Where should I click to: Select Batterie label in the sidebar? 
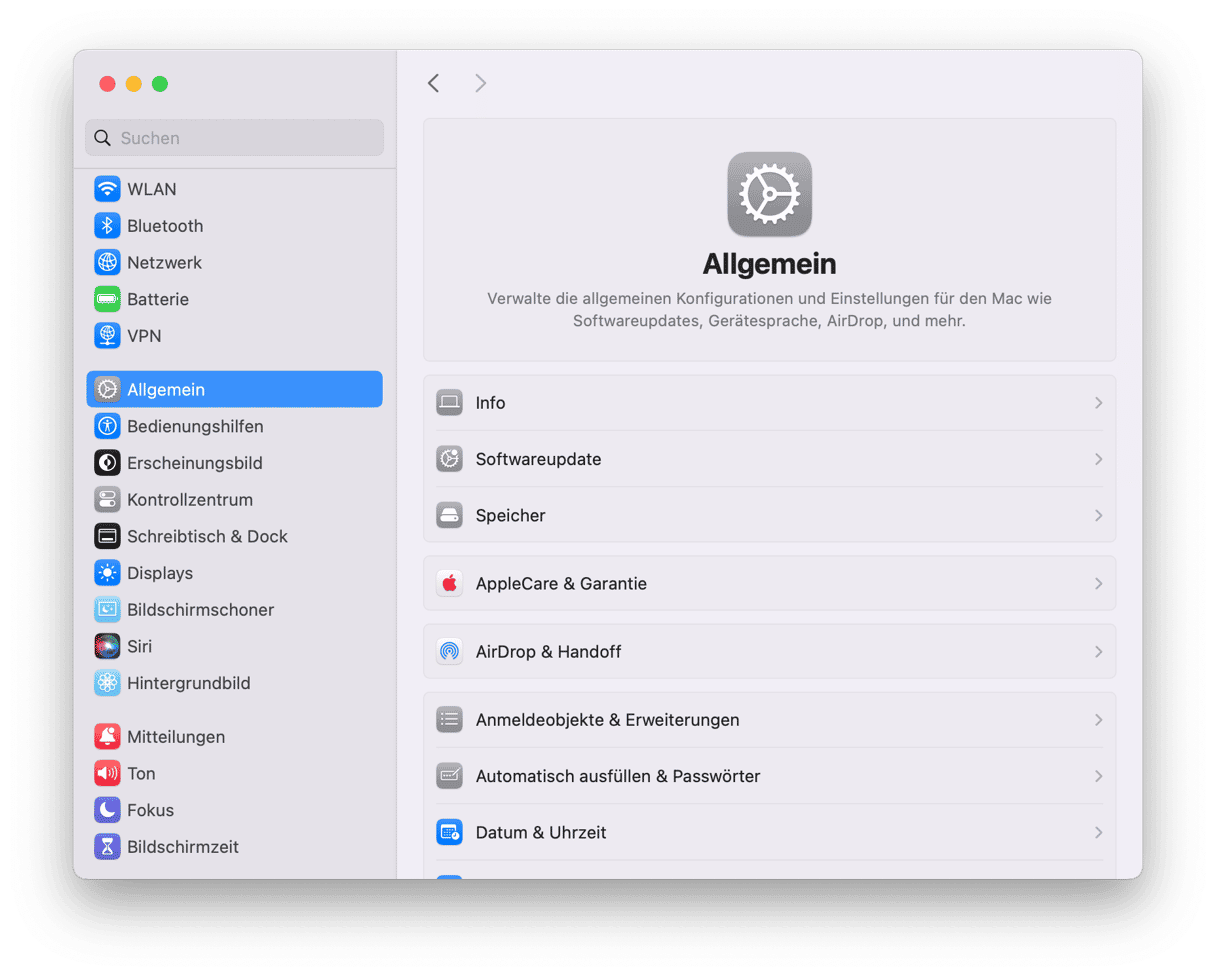tap(158, 299)
